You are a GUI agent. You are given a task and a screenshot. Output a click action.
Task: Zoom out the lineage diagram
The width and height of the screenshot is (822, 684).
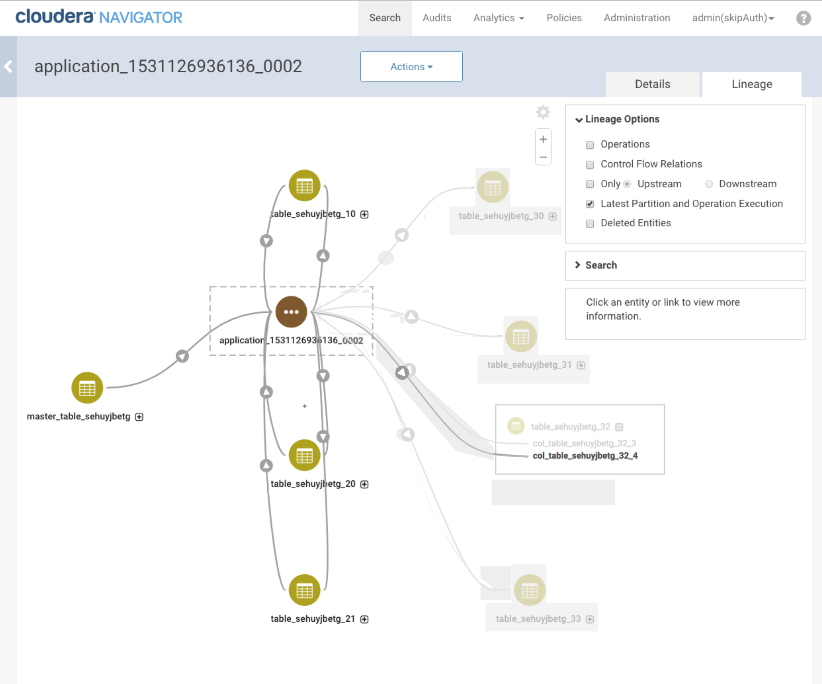[543, 157]
